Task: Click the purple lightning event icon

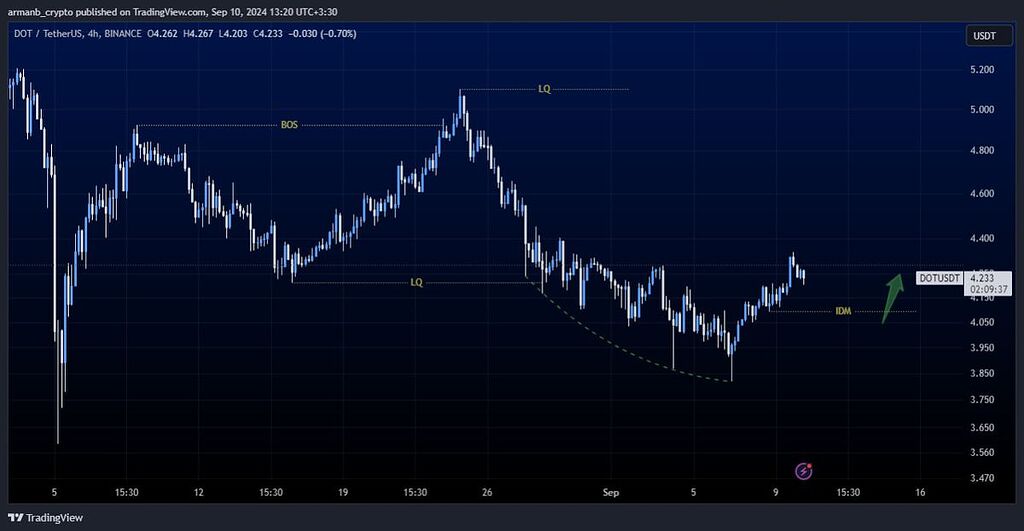Action: pos(803,470)
